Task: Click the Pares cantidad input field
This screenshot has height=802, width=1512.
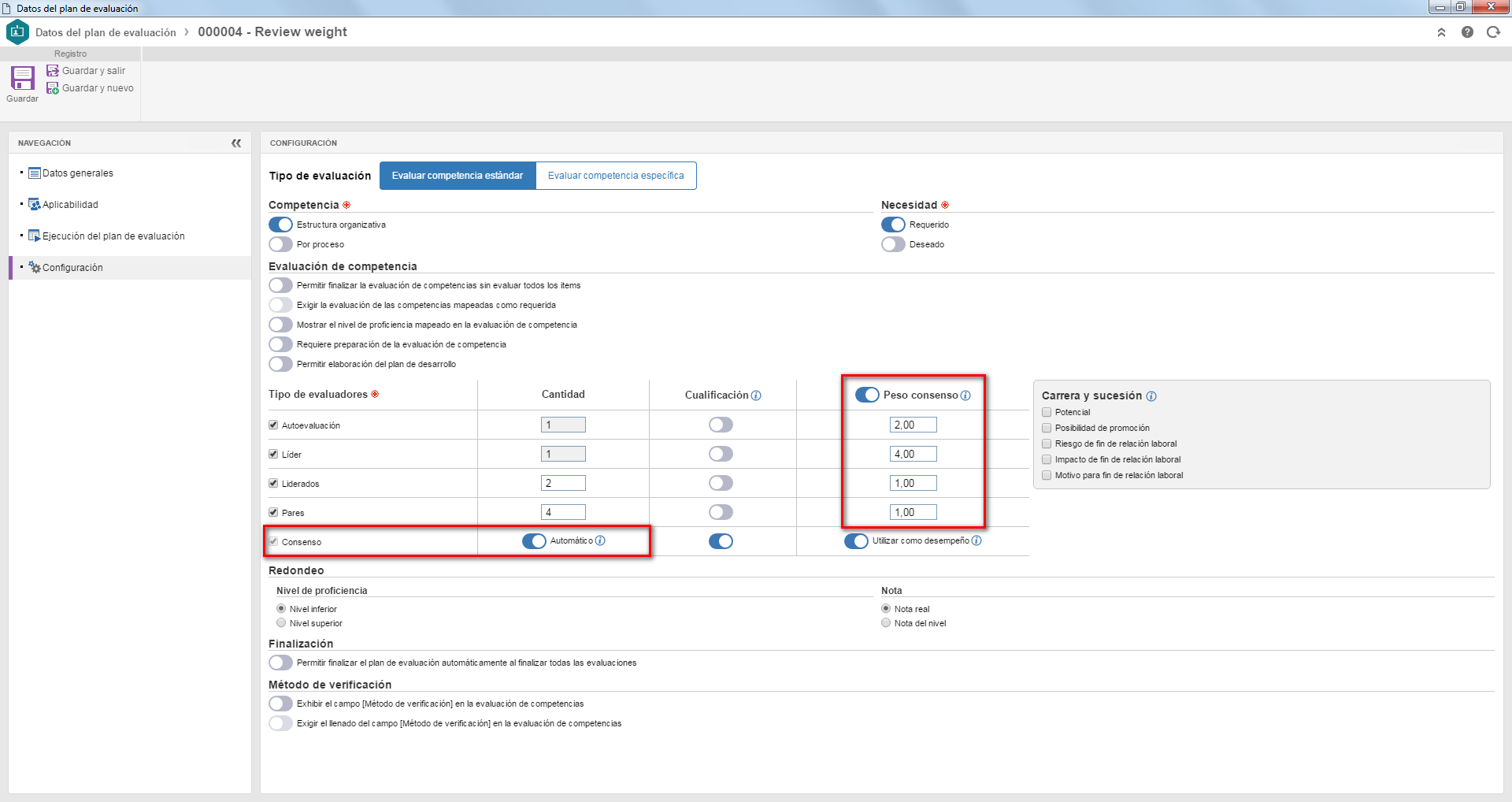Action: pyautogui.click(x=563, y=512)
